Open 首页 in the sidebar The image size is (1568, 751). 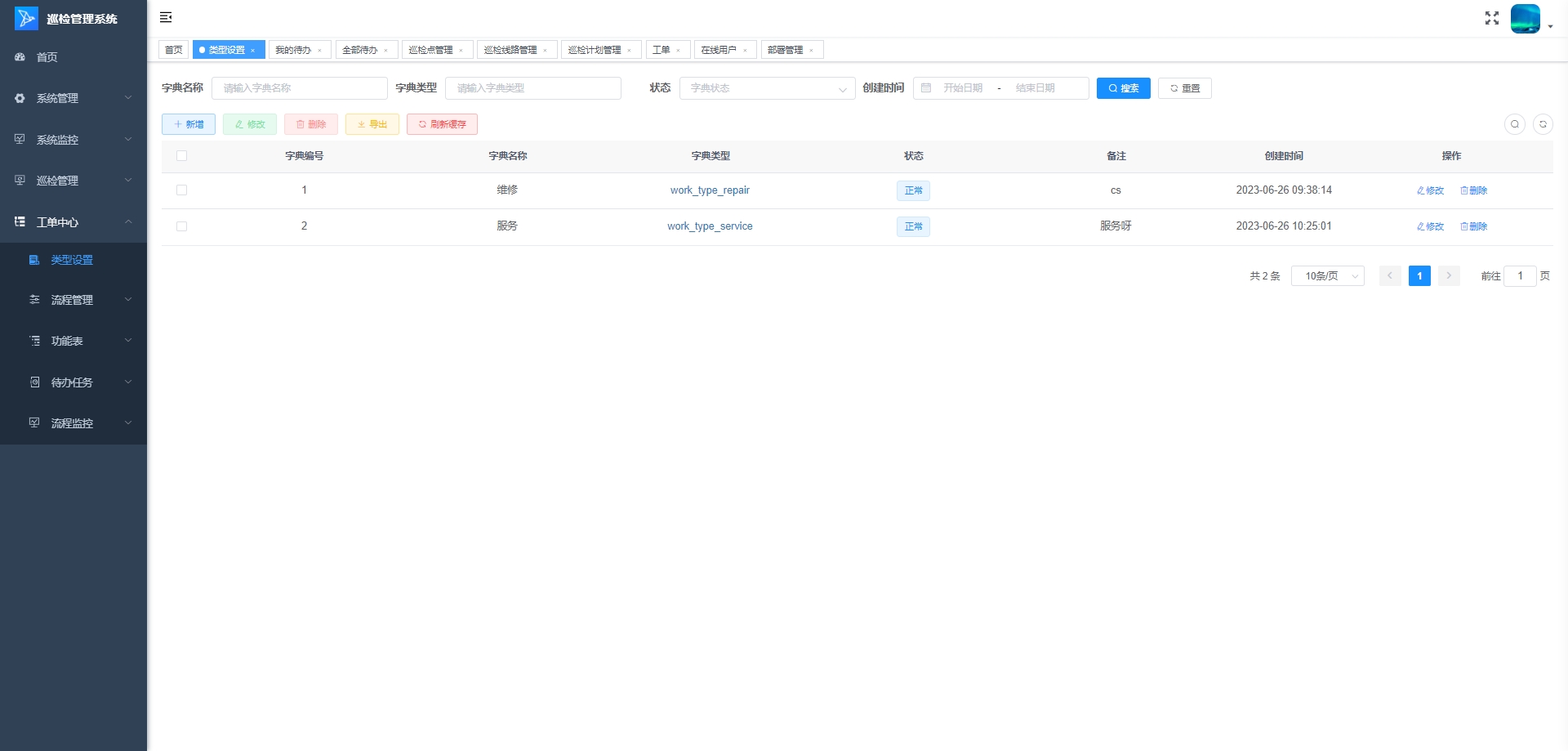pos(73,57)
